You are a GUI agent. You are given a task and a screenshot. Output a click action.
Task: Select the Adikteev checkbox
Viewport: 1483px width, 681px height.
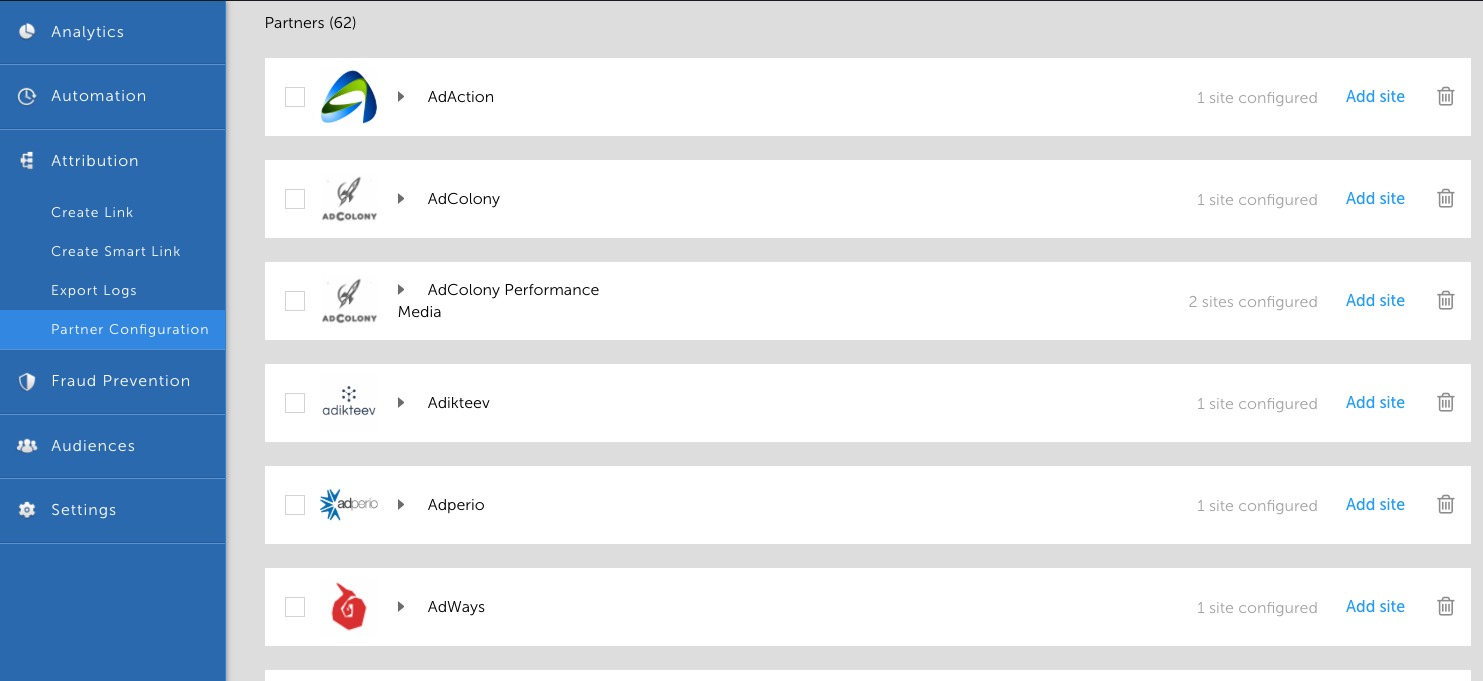point(295,403)
